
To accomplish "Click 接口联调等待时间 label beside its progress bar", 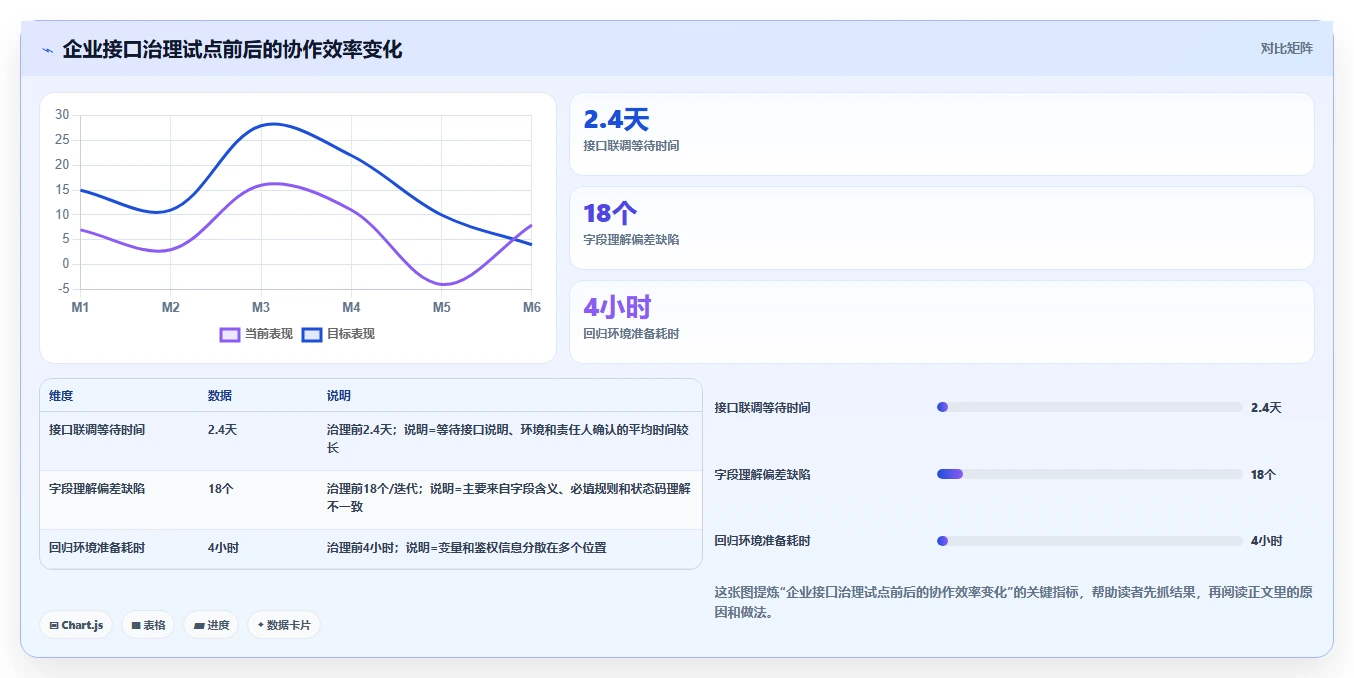I will click(x=762, y=408).
